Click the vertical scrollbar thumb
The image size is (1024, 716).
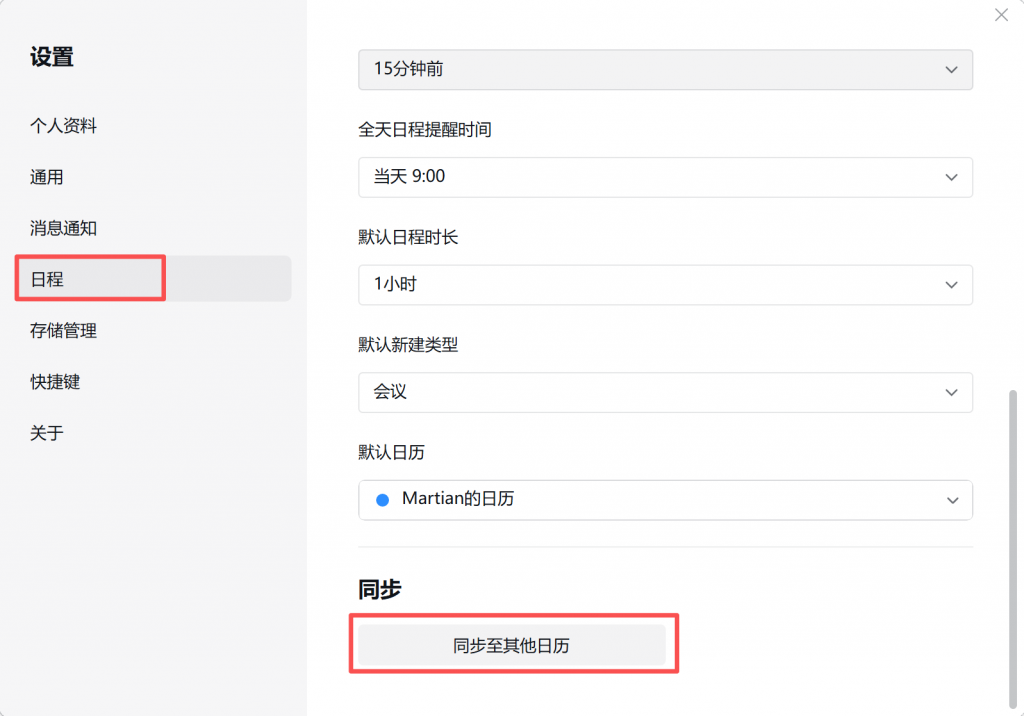1013,549
